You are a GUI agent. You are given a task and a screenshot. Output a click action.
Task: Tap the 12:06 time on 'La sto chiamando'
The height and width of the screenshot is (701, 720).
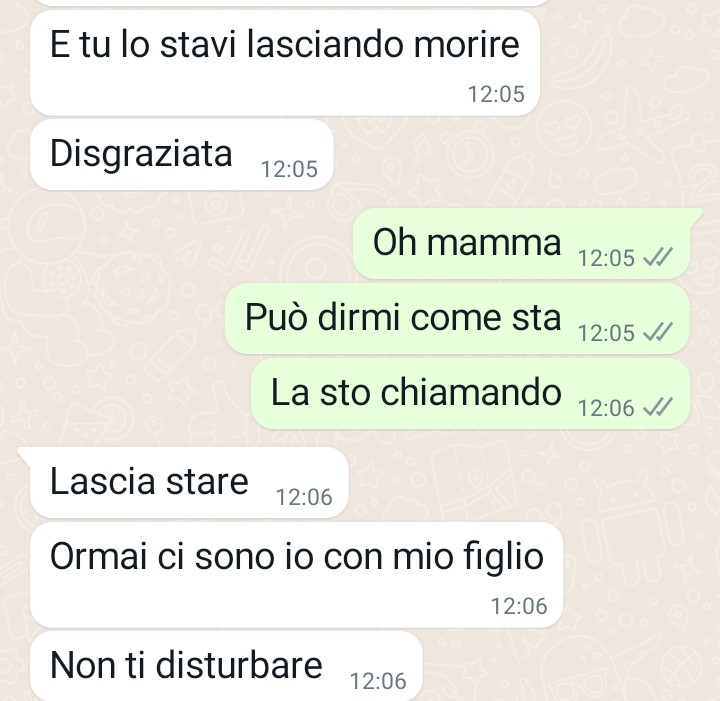606,409
